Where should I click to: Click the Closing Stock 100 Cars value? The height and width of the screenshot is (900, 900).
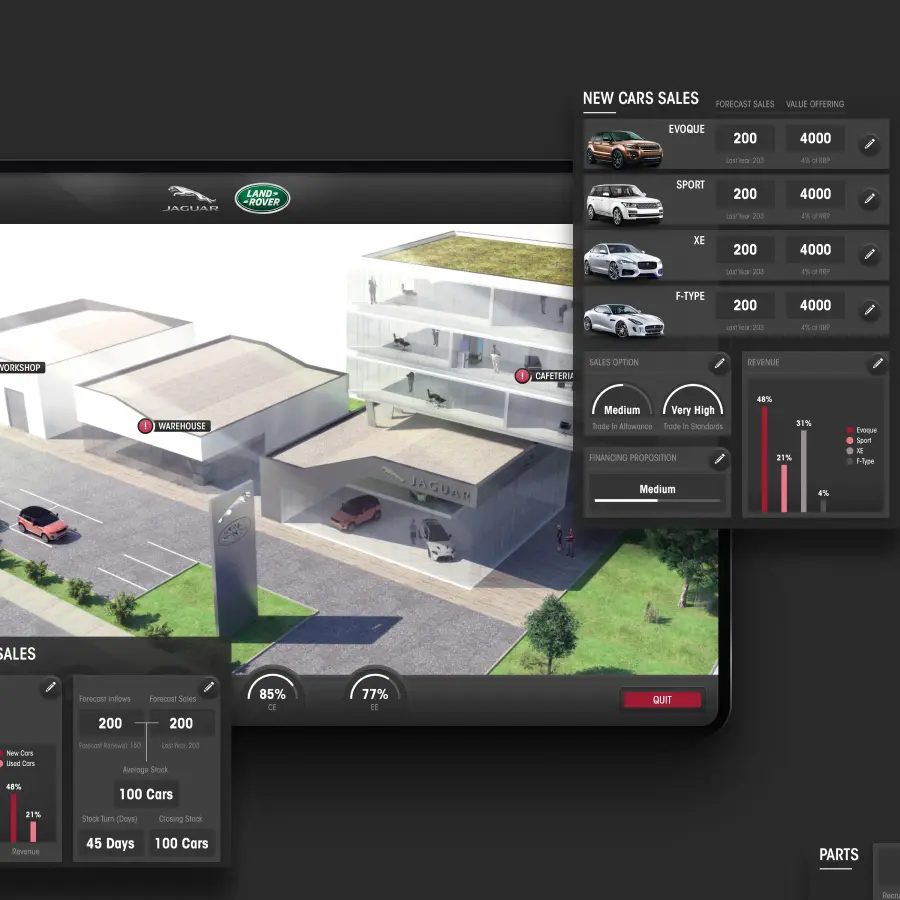(181, 843)
